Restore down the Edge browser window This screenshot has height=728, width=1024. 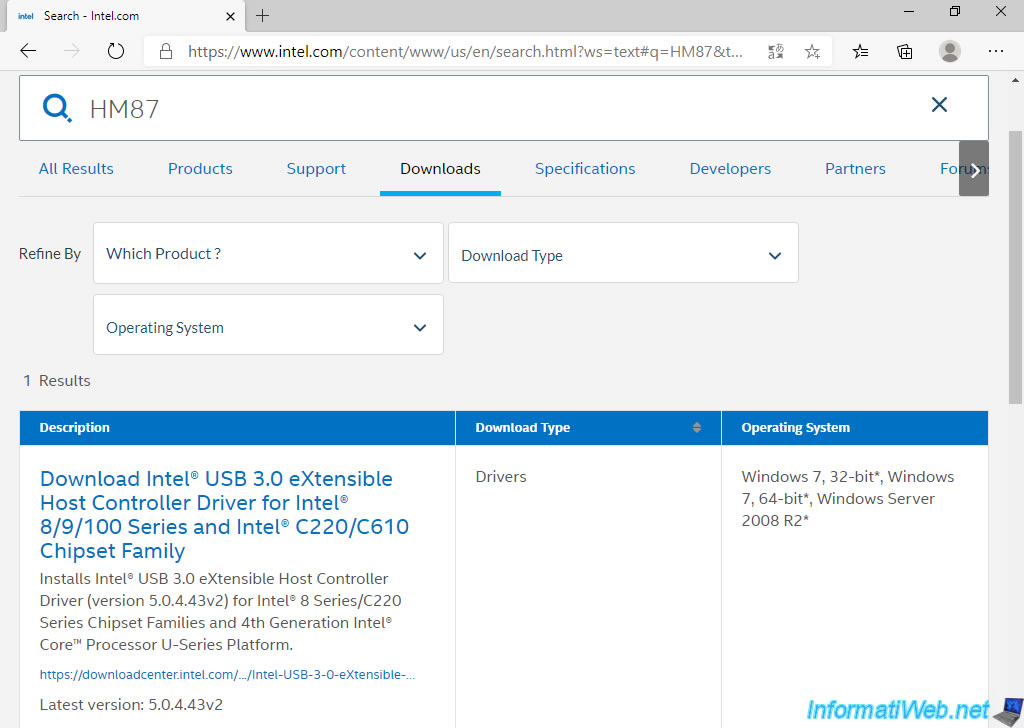coord(955,12)
